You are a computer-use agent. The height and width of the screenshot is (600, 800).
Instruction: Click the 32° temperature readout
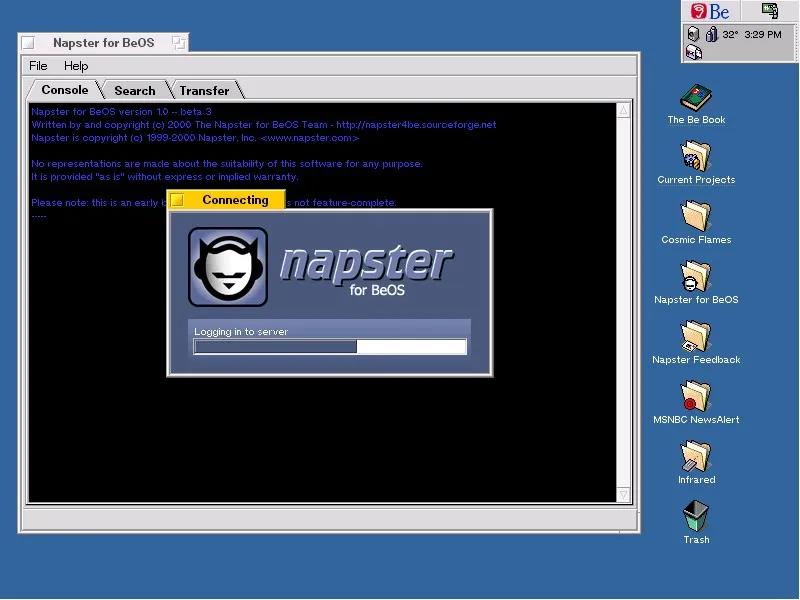tap(730, 35)
